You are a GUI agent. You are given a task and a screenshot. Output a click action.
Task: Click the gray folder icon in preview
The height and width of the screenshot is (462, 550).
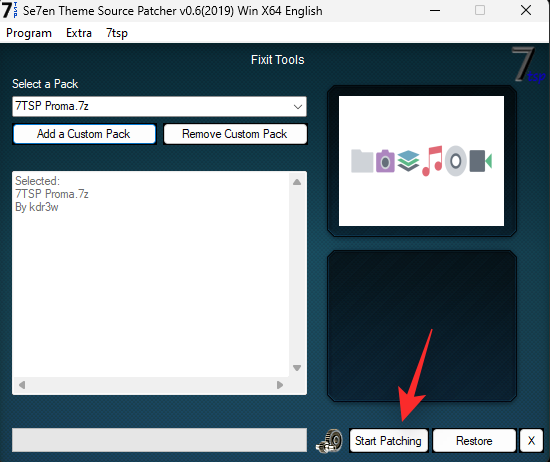click(362, 161)
